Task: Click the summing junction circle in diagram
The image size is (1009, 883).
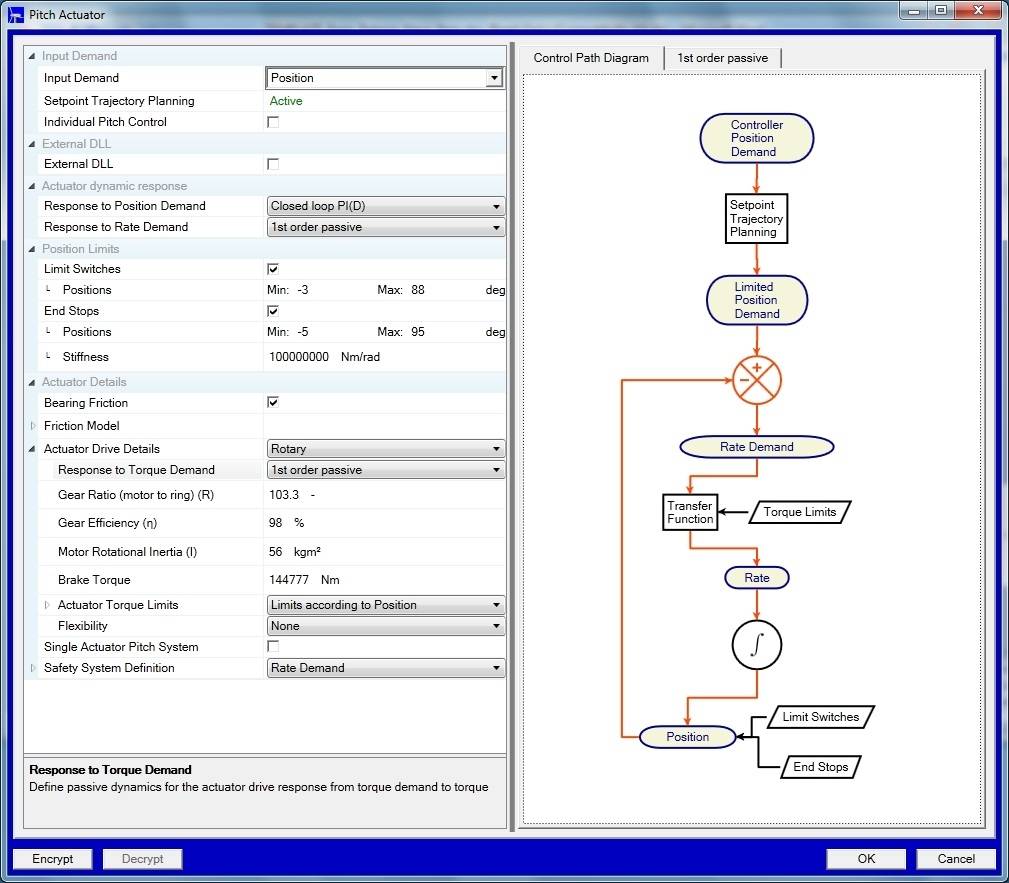Action: coord(757,380)
